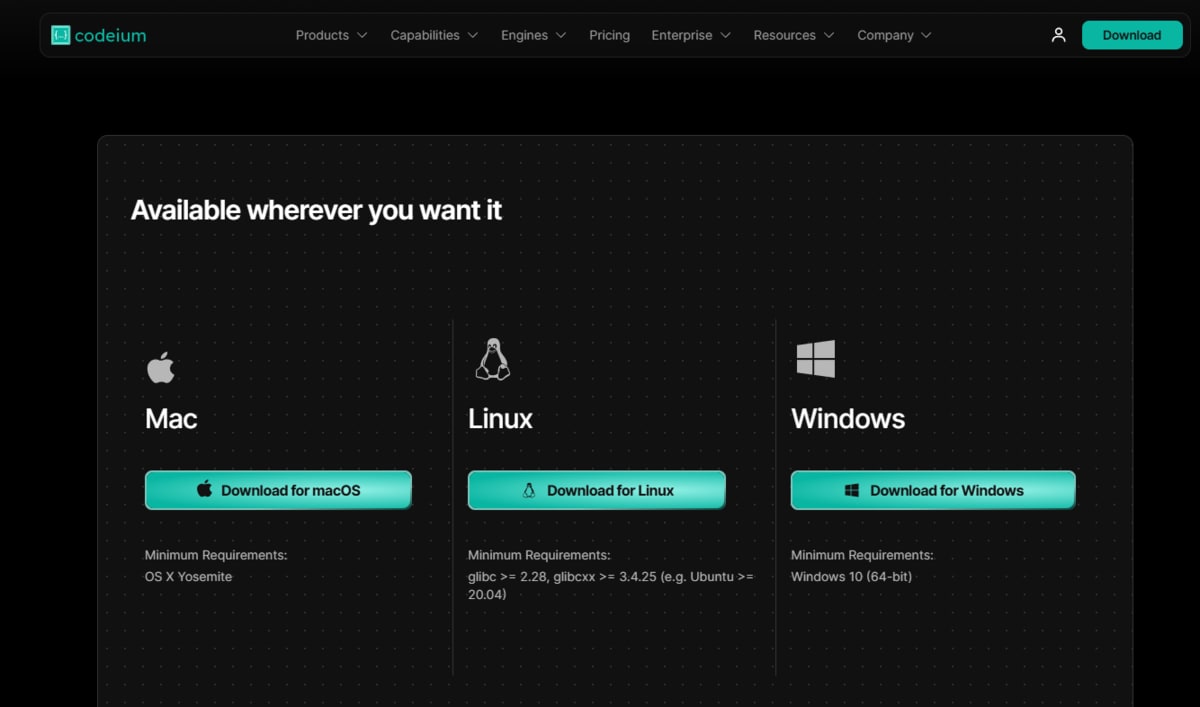Click the 'Windows 10 (64-bit)' requirement text
The image size is (1200, 707).
tap(852, 576)
